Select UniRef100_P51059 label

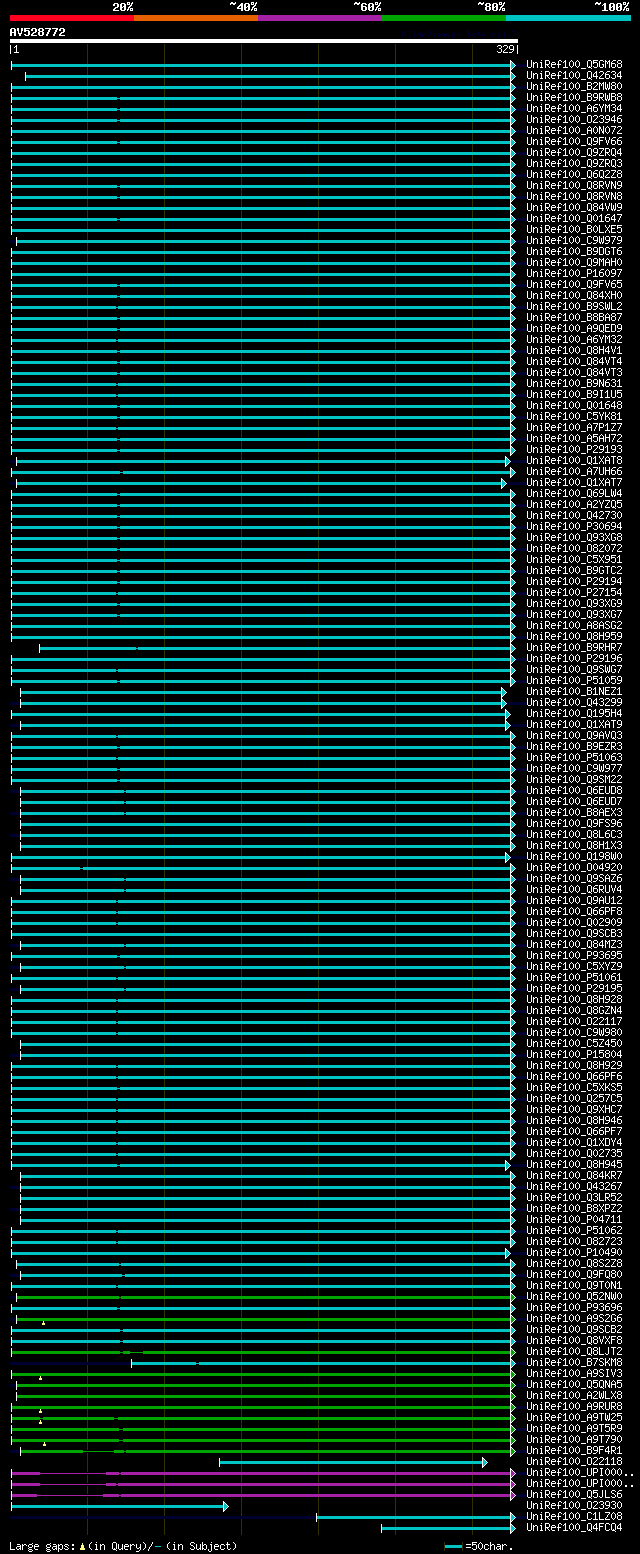574,680
